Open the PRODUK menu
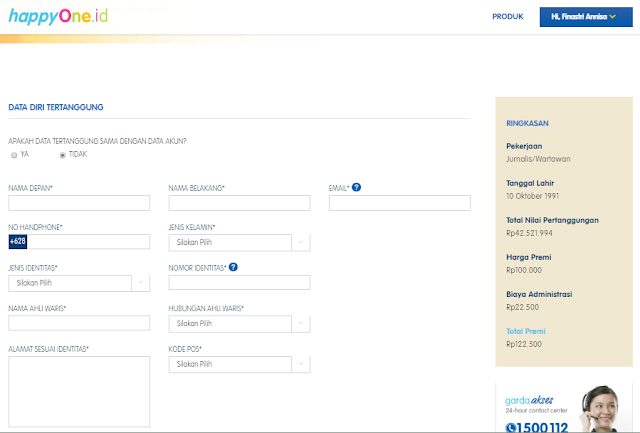The height and width of the screenshot is (433, 640). click(507, 17)
